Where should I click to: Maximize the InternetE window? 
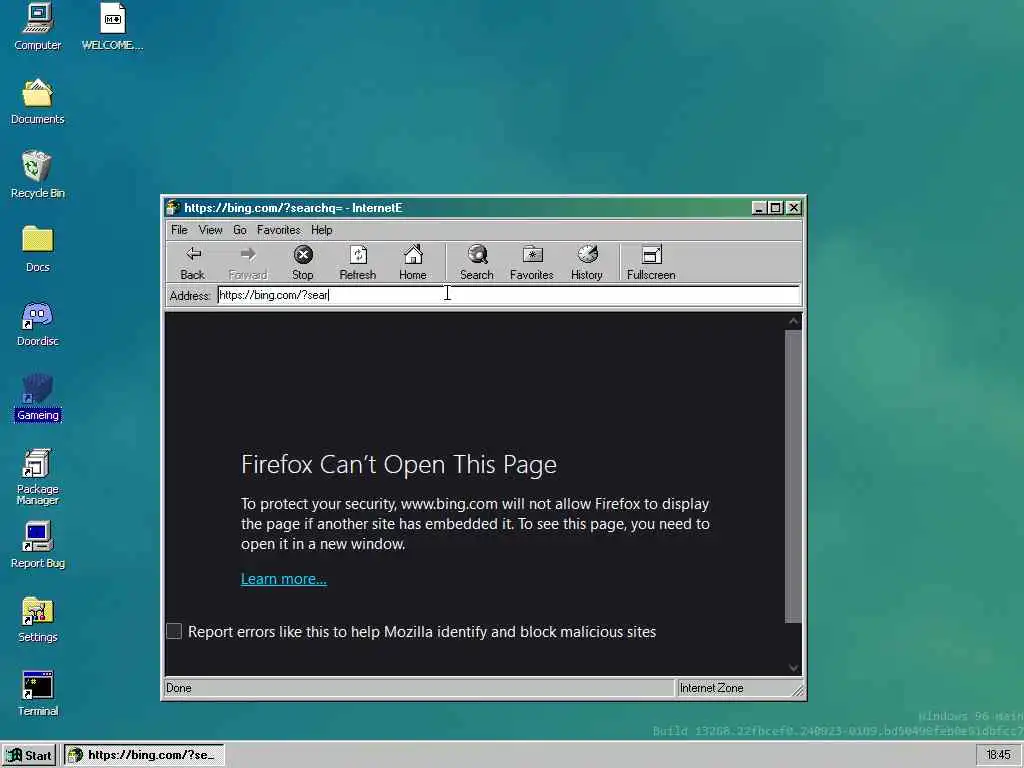click(x=775, y=208)
